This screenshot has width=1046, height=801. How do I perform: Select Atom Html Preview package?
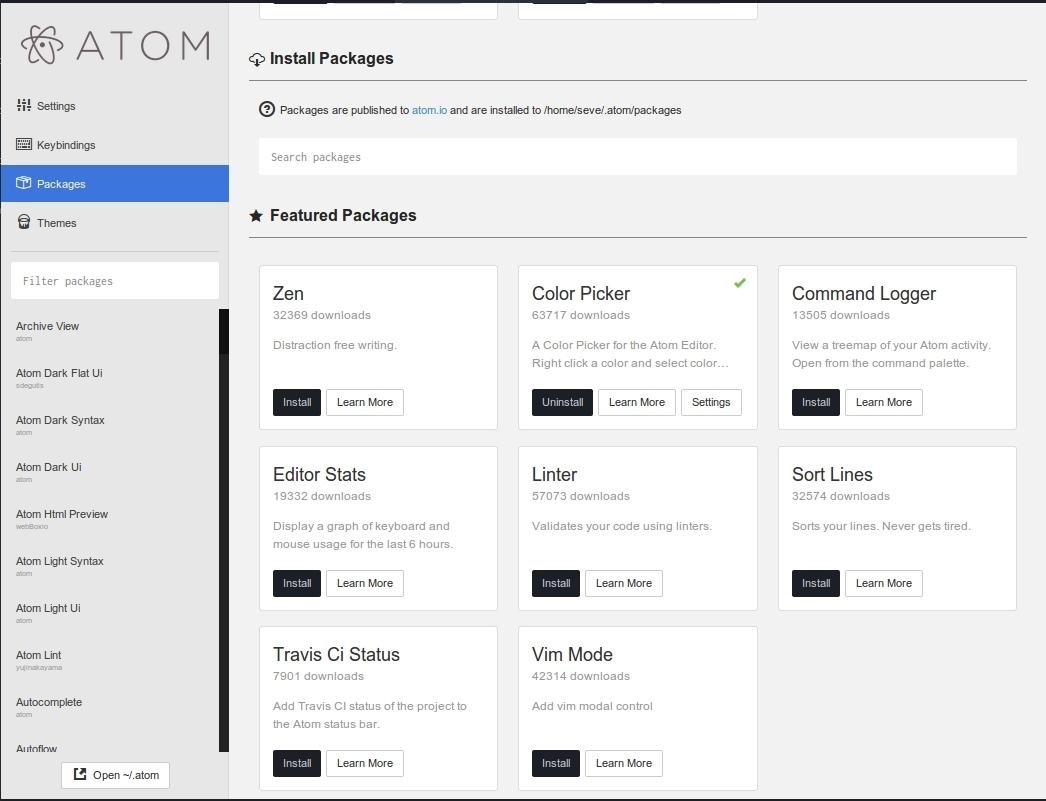tap(62, 514)
